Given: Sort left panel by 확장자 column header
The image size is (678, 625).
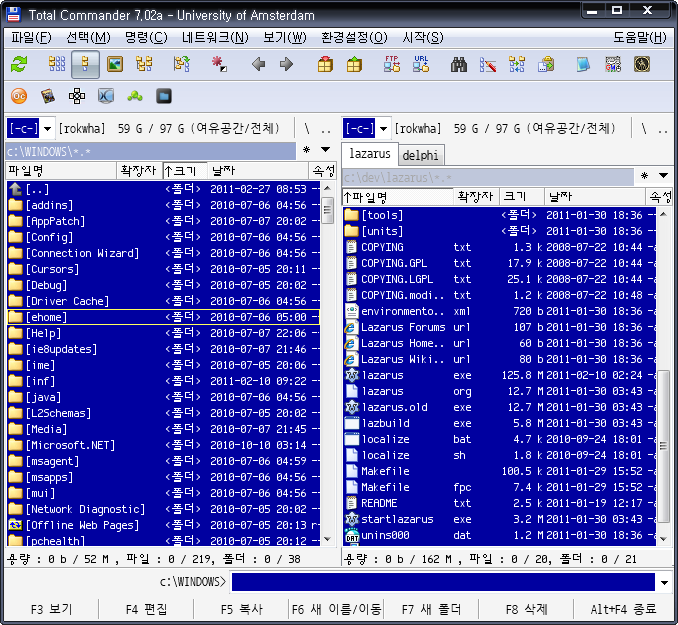Looking at the screenshot, I should click(x=139, y=171).
